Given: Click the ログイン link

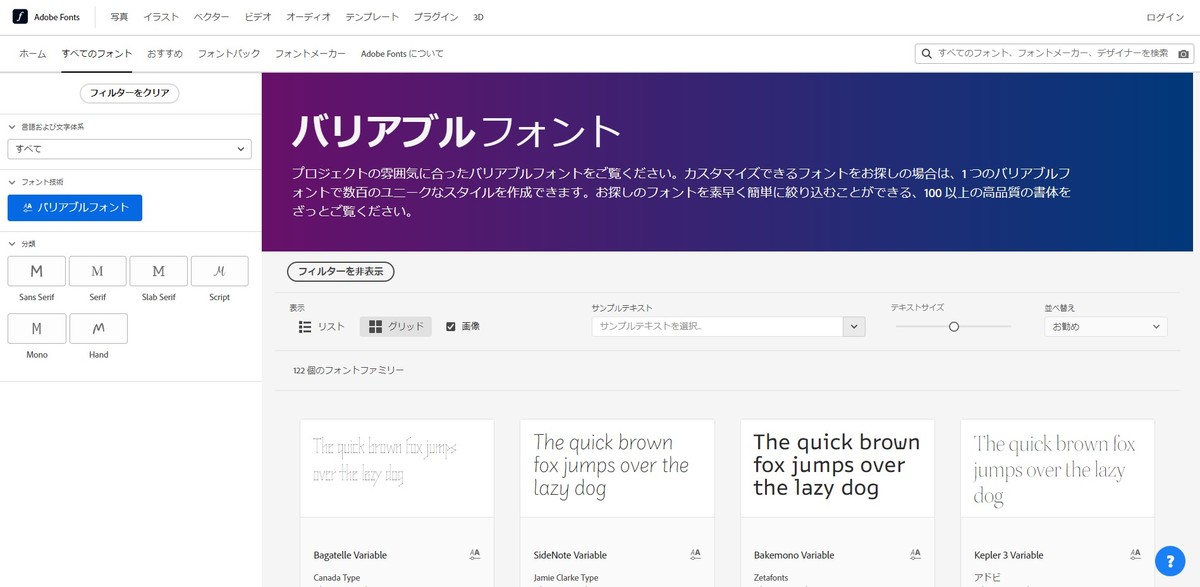Looking at the screenshot, I should tap(1165, 17).
